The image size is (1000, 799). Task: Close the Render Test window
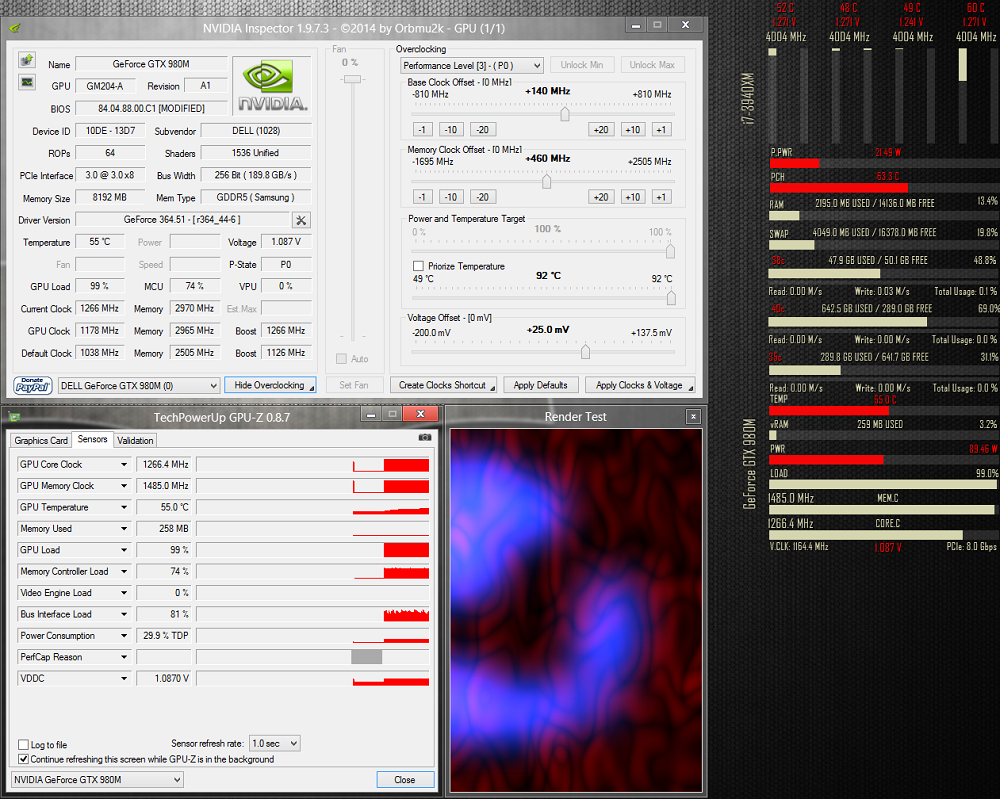click(693, 416)
